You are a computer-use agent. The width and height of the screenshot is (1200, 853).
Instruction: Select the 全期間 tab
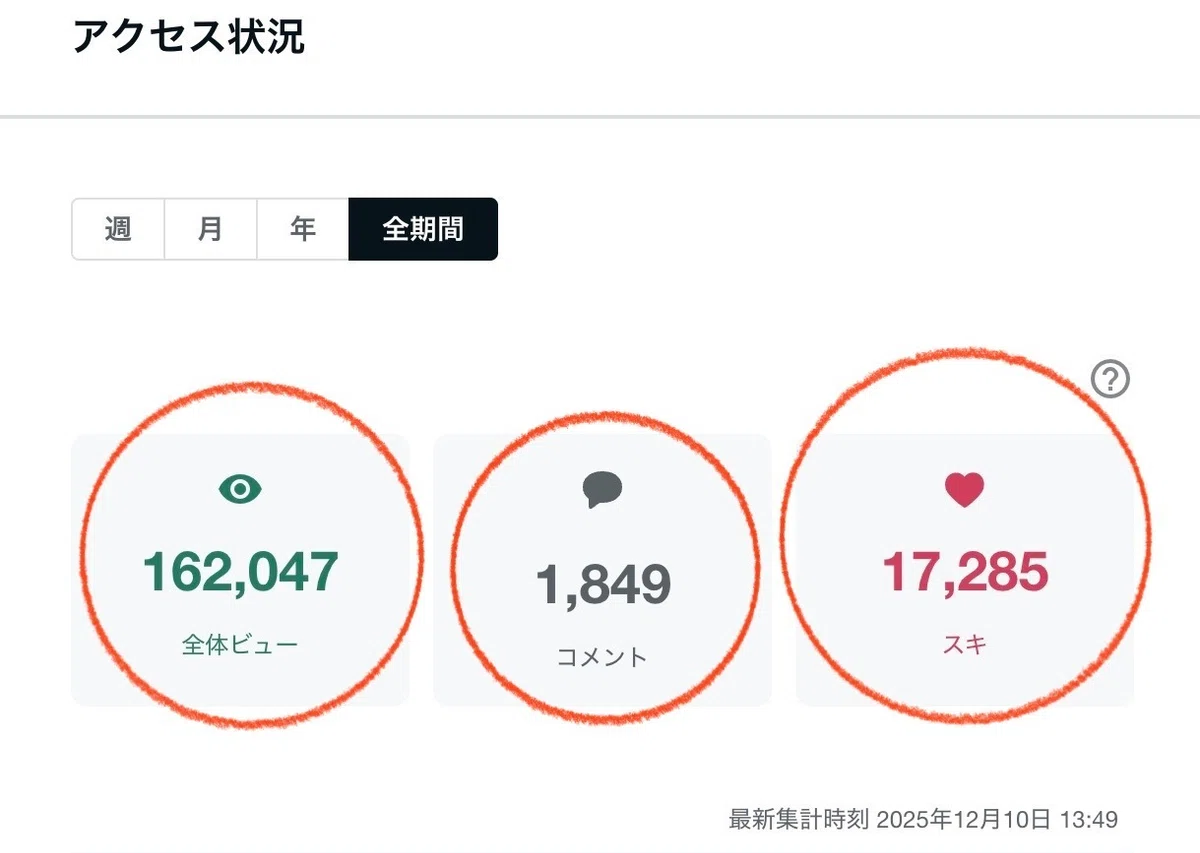423,229
